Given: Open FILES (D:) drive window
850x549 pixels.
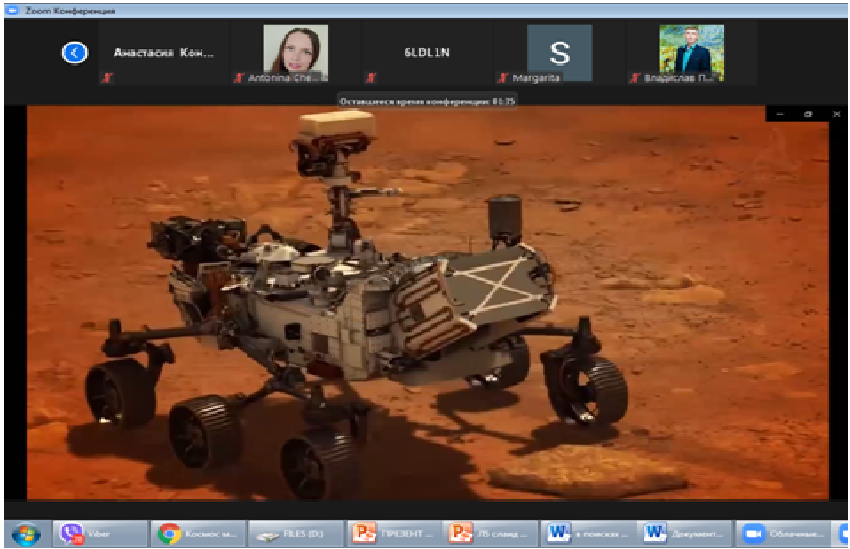Looking at the screenshot, I should pyautogui.click(x=292, y=534).
